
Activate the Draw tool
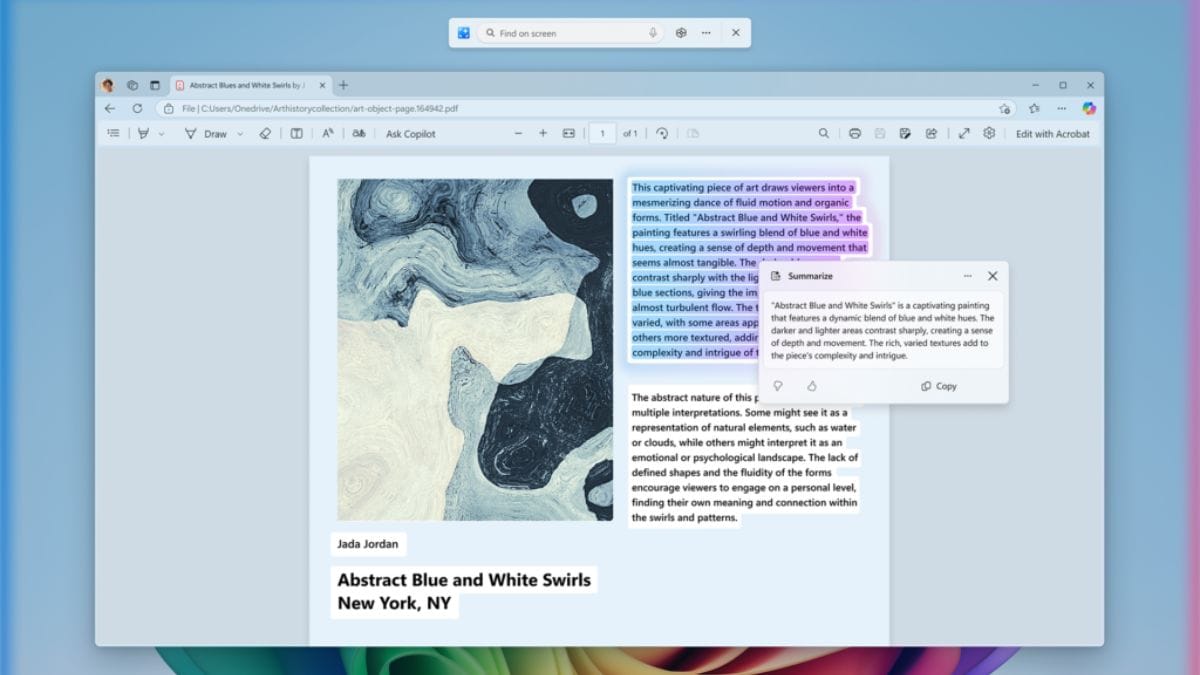point(206,133)
